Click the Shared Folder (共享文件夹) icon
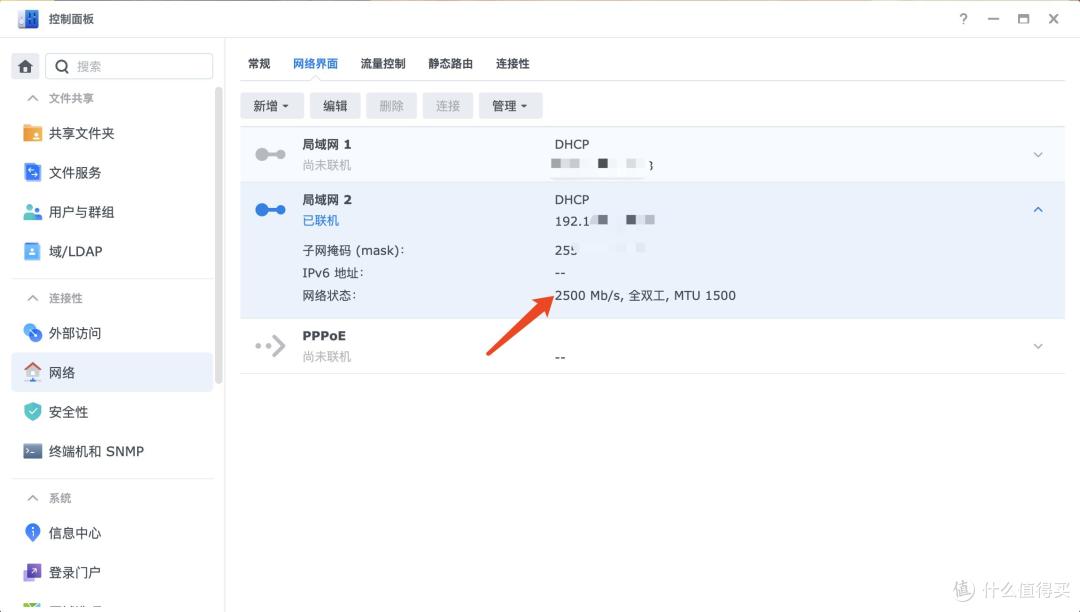The image size is (1080, 612). click(32, 133)
